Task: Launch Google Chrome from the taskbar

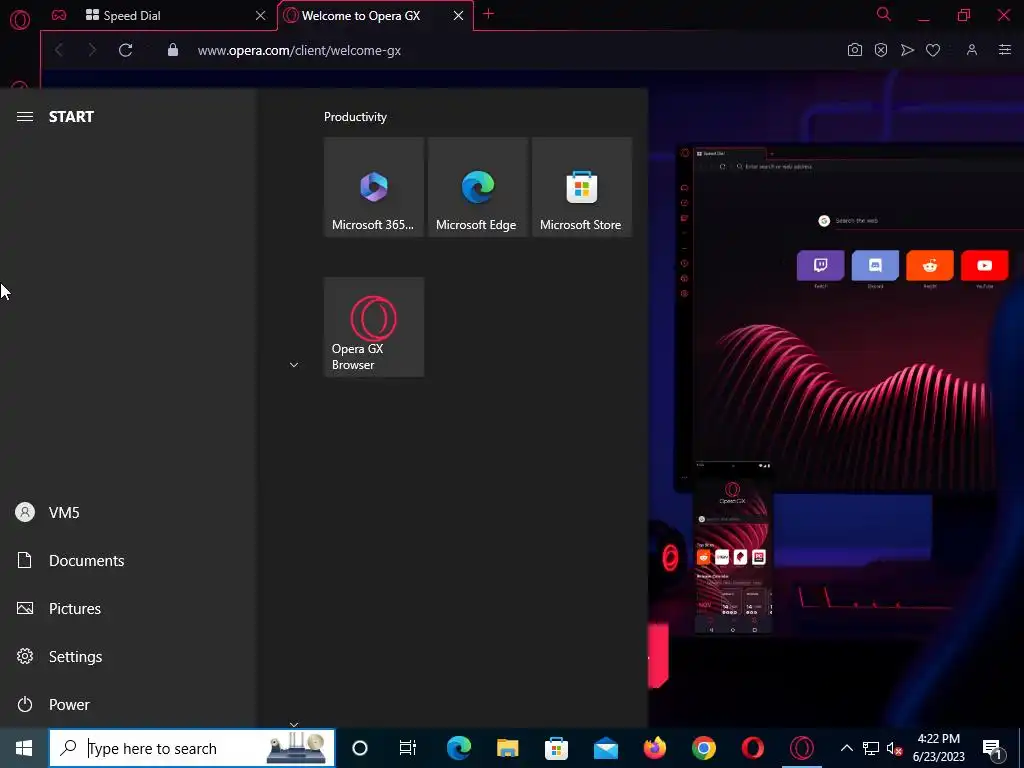Action: (703, 748)
